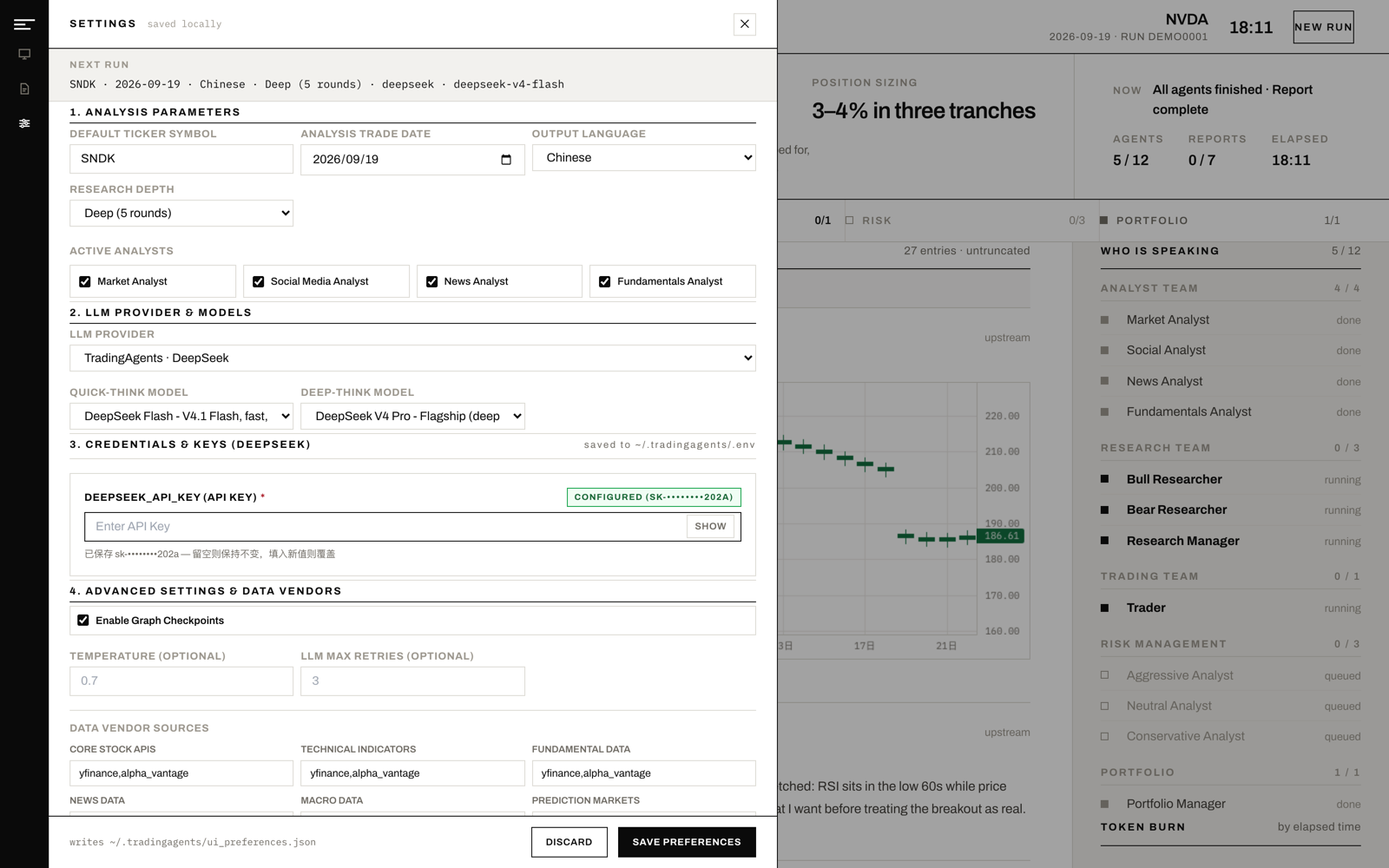Select Fundamentals Analyst in speaker list

coord(1230,412)
